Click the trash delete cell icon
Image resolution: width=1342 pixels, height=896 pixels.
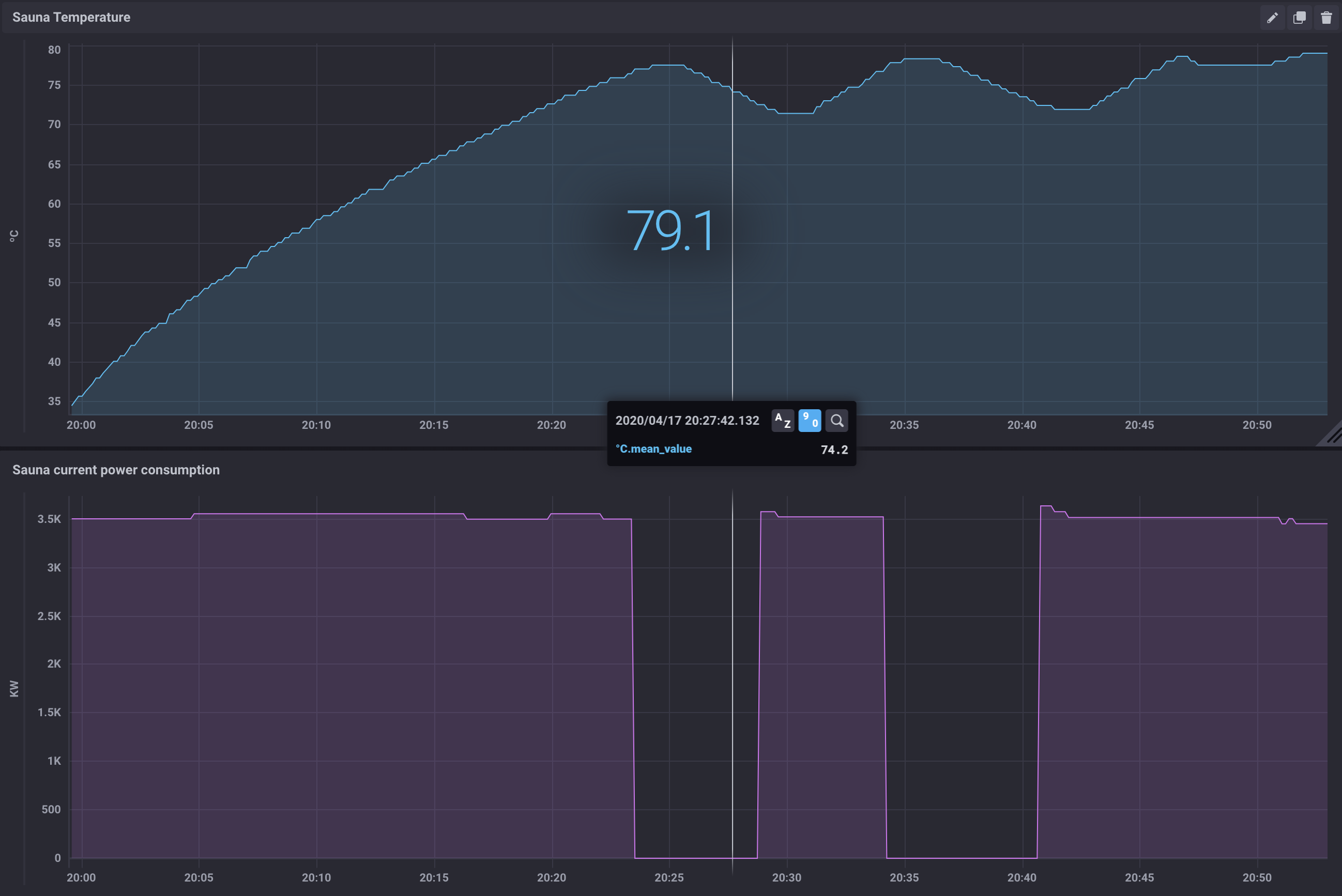1326,18
